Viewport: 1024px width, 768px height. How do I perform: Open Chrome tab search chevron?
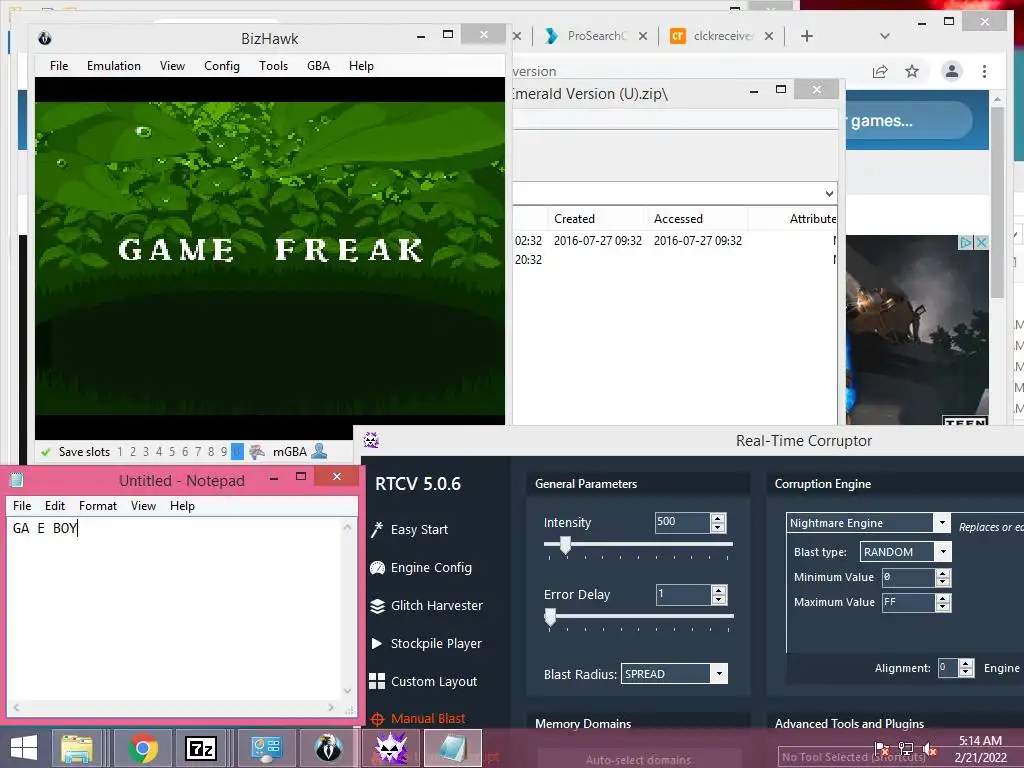[885, 36]
